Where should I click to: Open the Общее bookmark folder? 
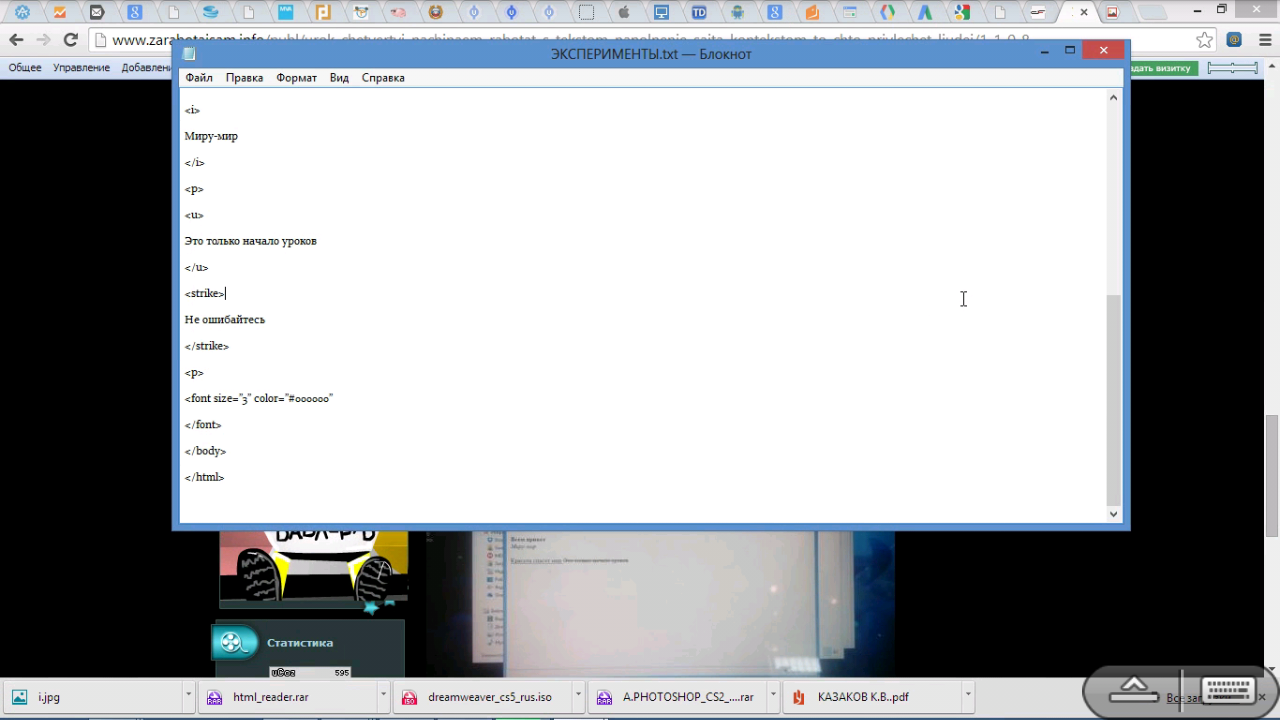click(25, 68)
